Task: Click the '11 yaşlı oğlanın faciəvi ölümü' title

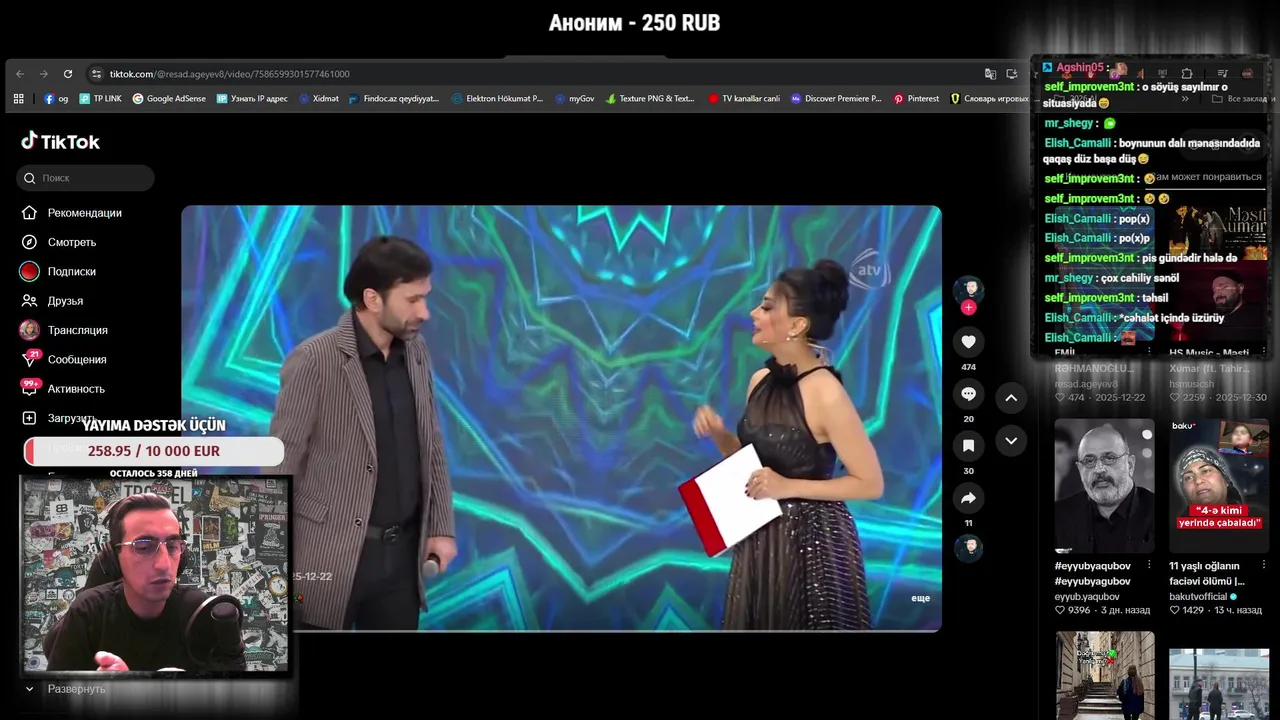Action: tap(1206, 573)
